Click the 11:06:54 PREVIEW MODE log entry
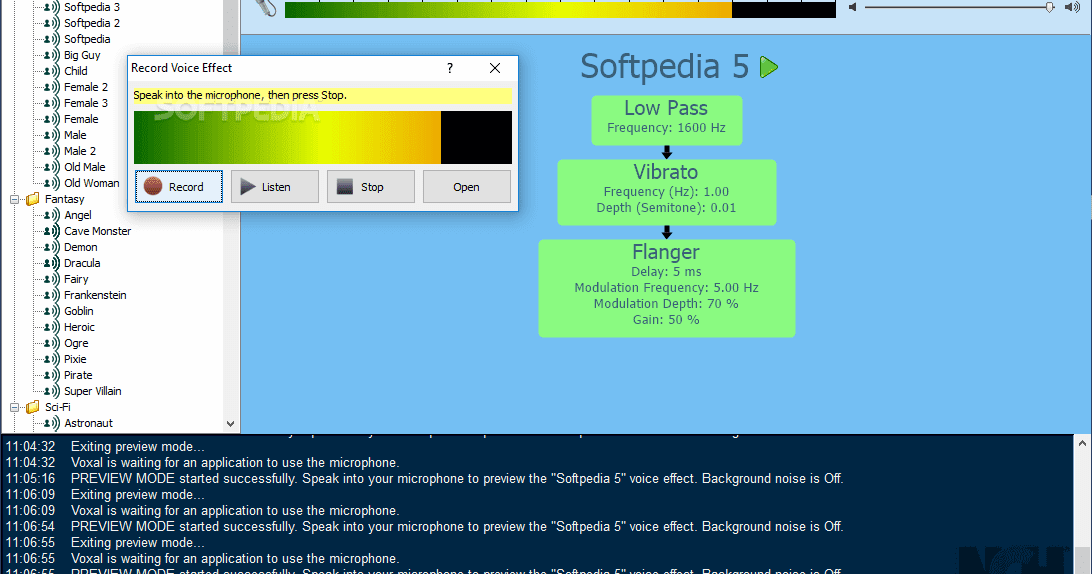 (424, 527)
